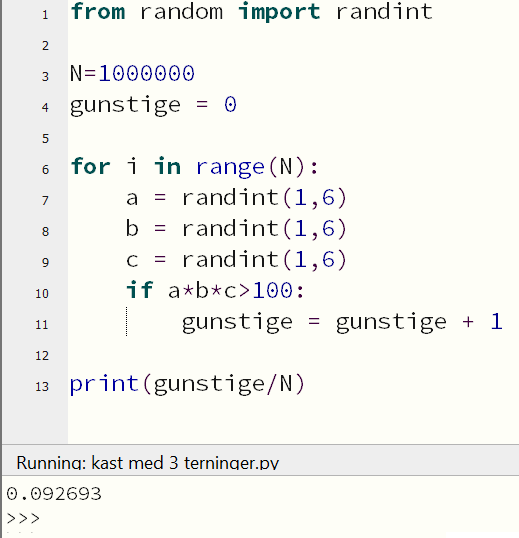Click line number 1 in the gutter
The image size is (519, 538).
[45, 15]
